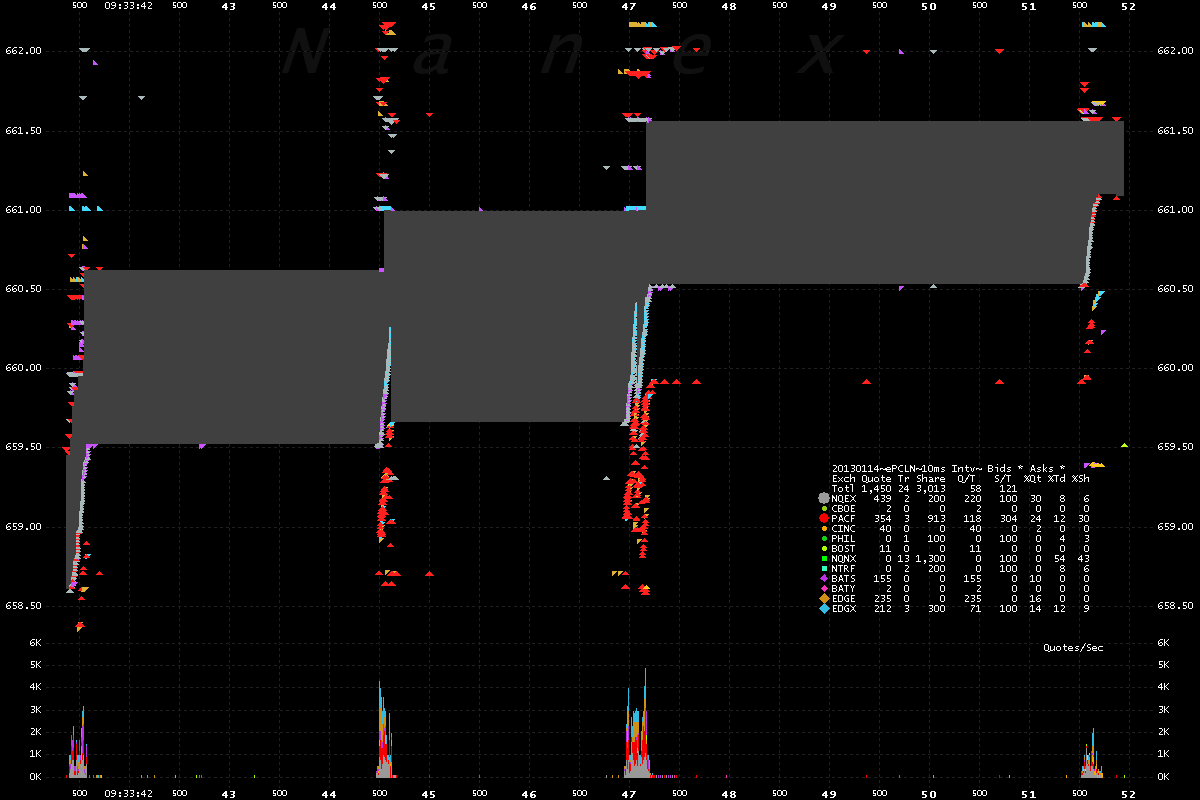
Task: Select the 'EDGE' exchange name
Action: [x=844, y=598]
